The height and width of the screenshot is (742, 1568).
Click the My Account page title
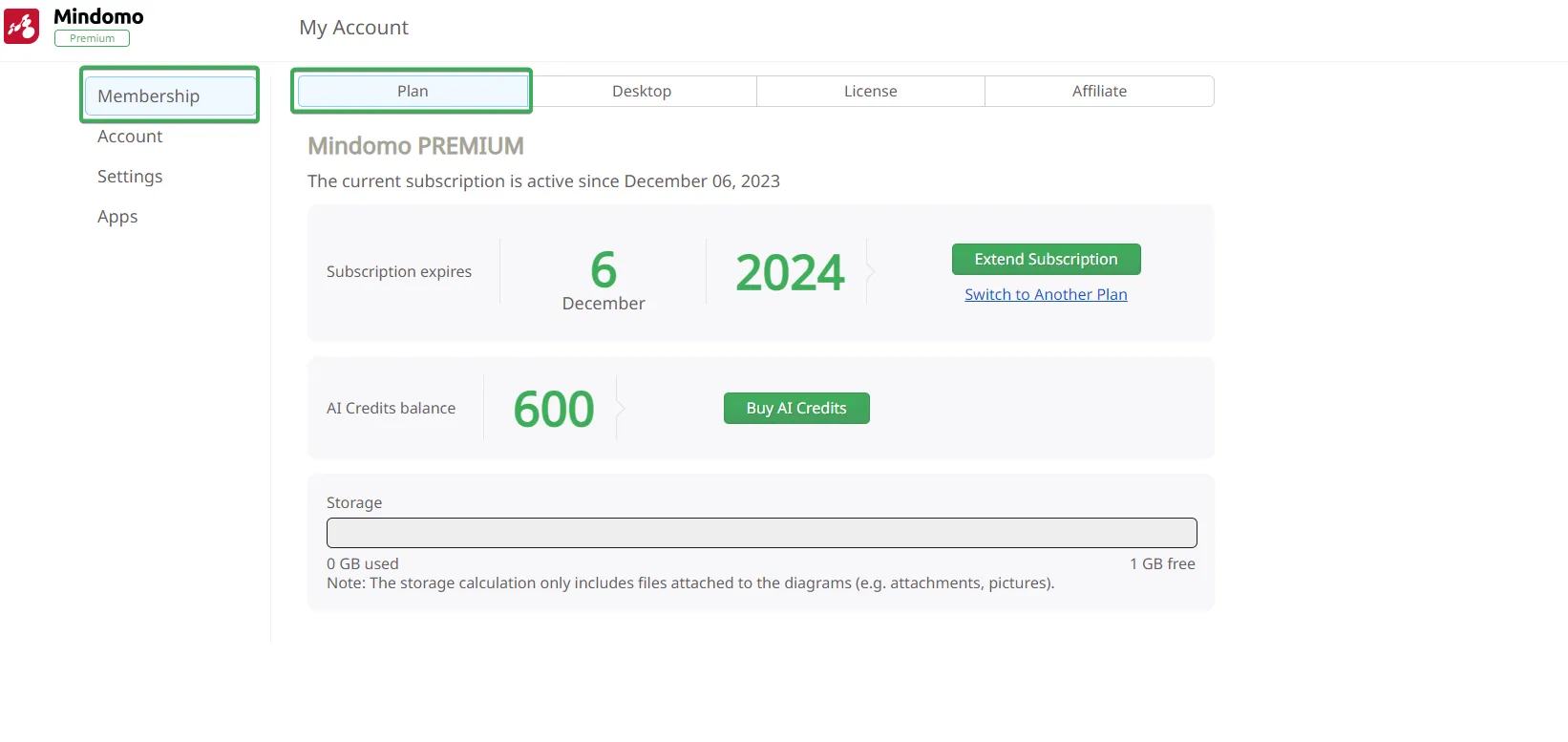(353, 28)
